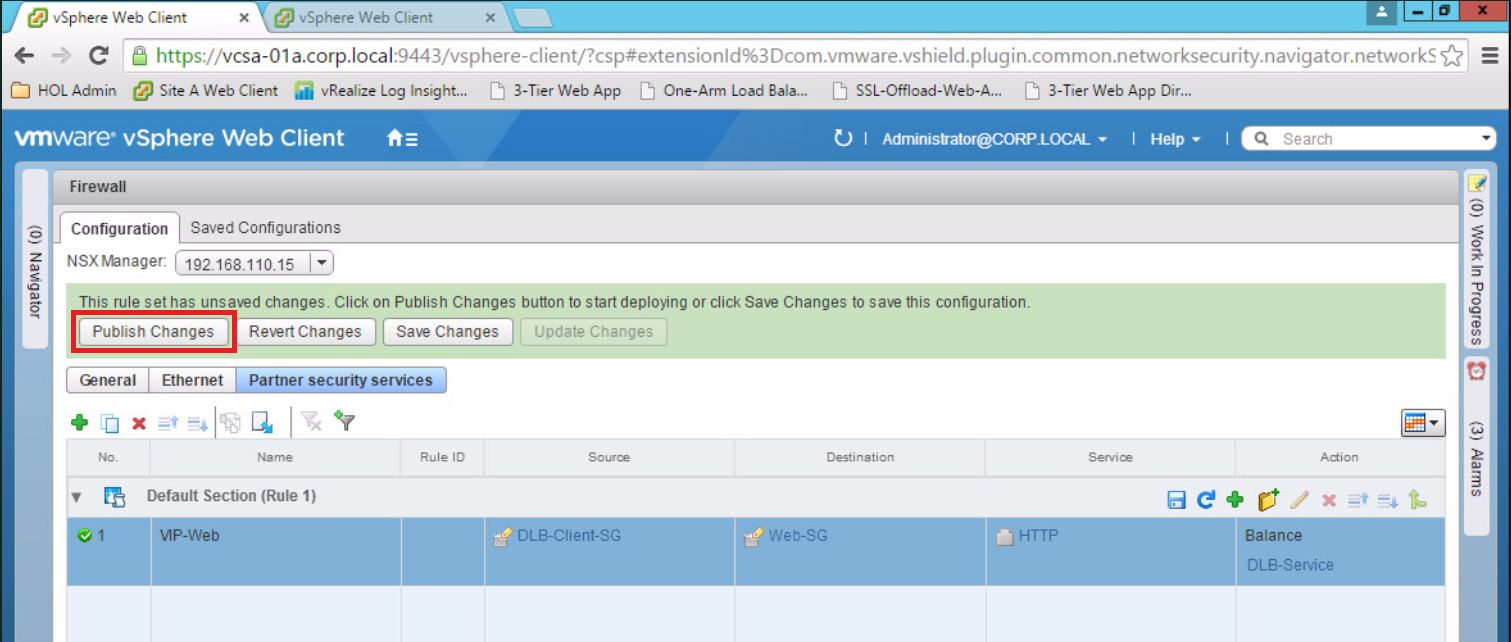1511x642 pixels.
Task: Open the column chooser grid dropdown
Action: pos(1423,423)
